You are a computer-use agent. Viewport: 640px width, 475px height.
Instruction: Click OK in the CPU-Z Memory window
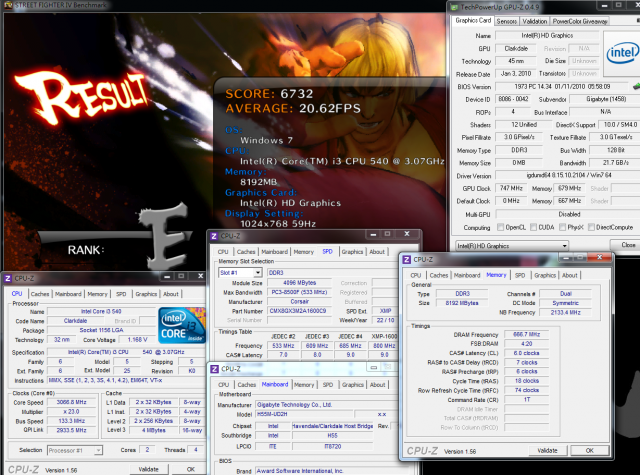point(590,451)
